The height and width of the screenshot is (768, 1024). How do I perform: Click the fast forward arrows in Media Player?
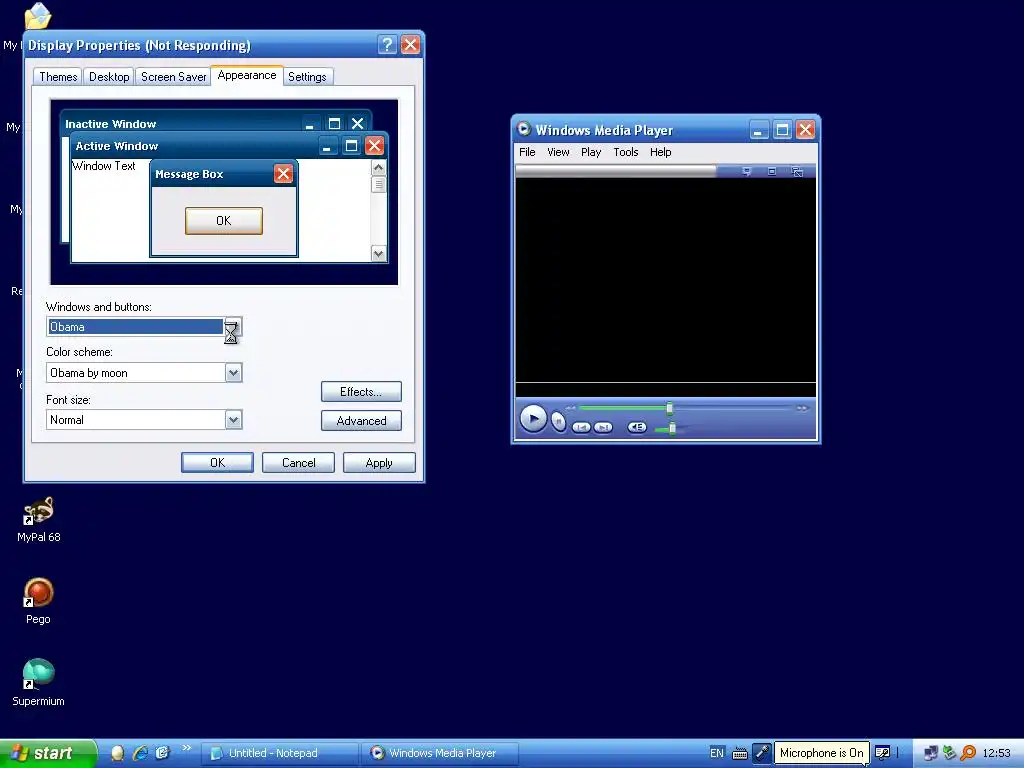802,408
